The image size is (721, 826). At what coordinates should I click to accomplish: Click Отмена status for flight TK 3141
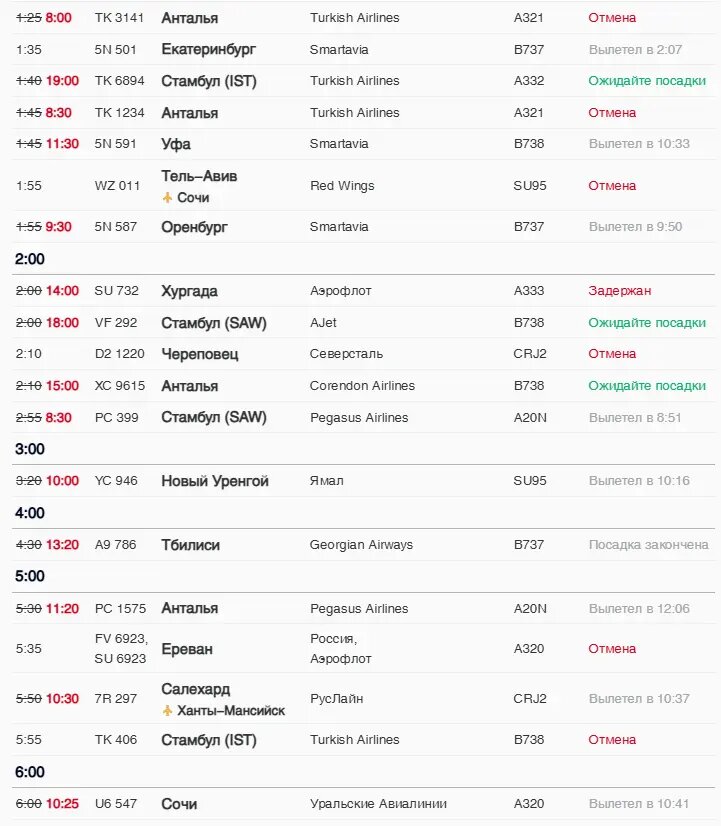[x=612, y=18]
